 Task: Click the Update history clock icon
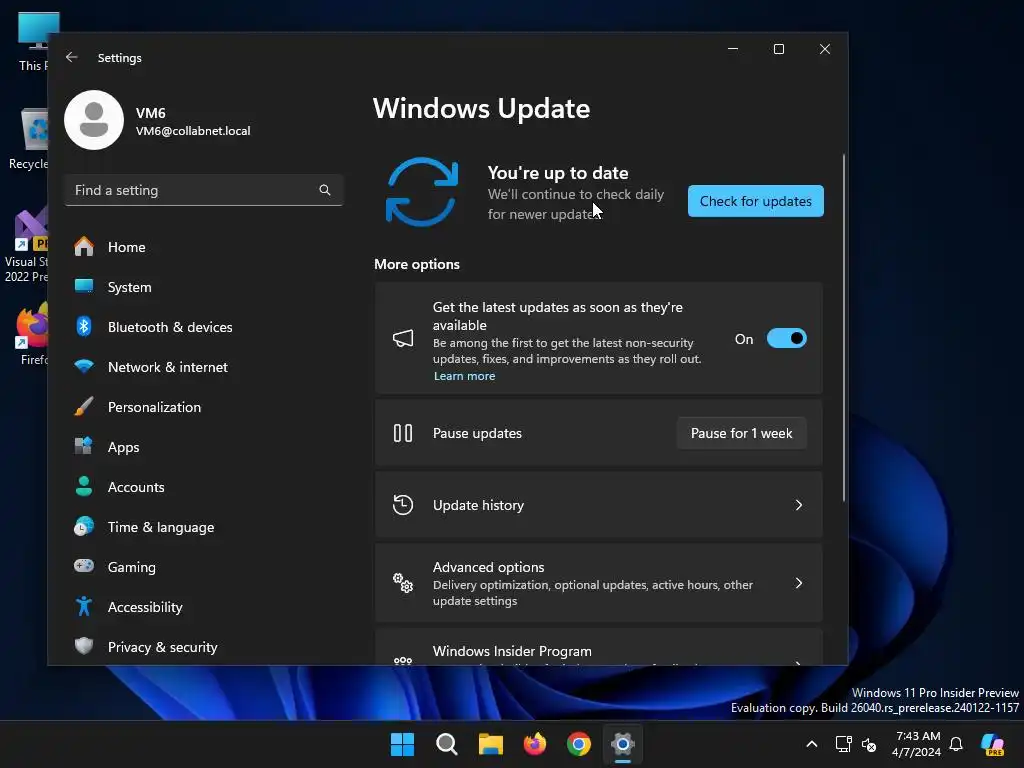403,505
